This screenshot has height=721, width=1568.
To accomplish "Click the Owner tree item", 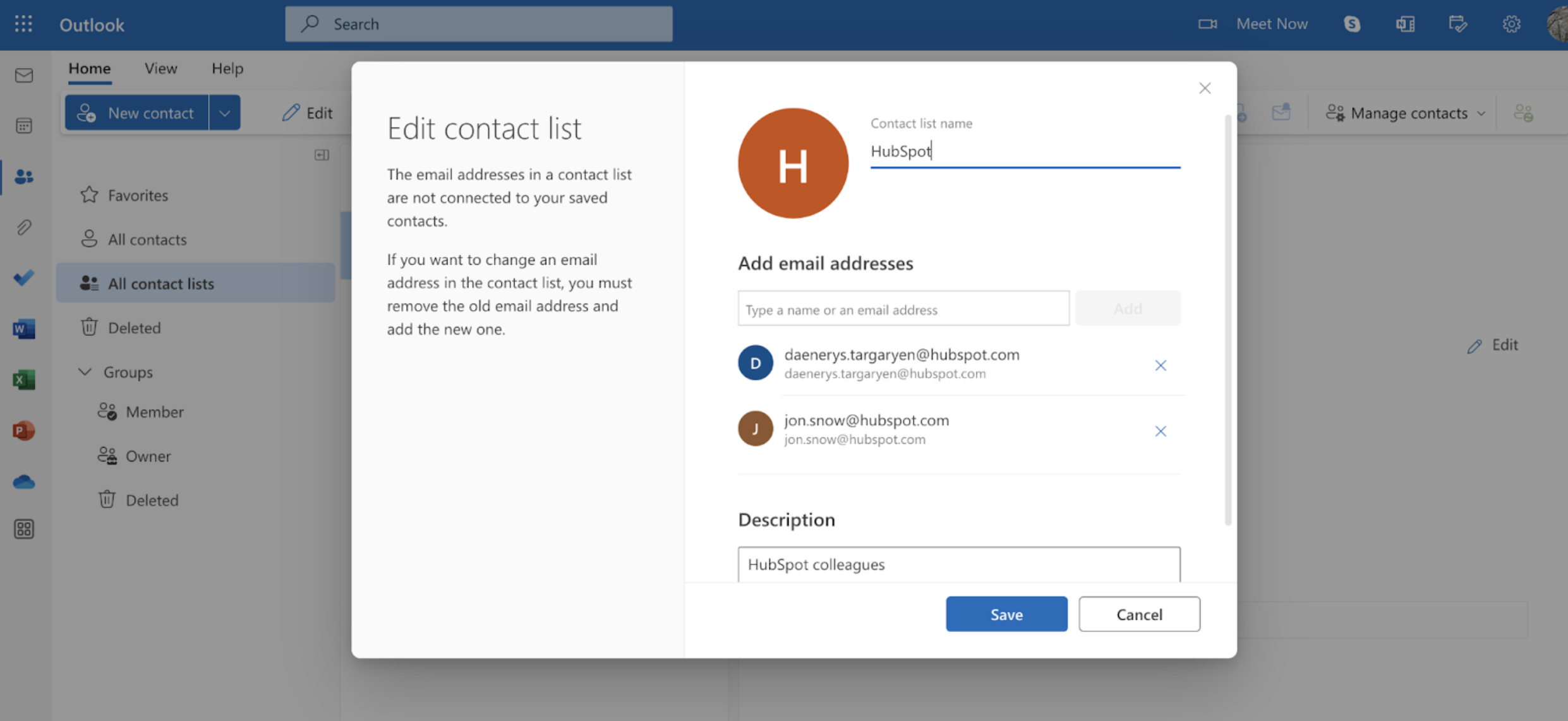I will click(147, 454).
